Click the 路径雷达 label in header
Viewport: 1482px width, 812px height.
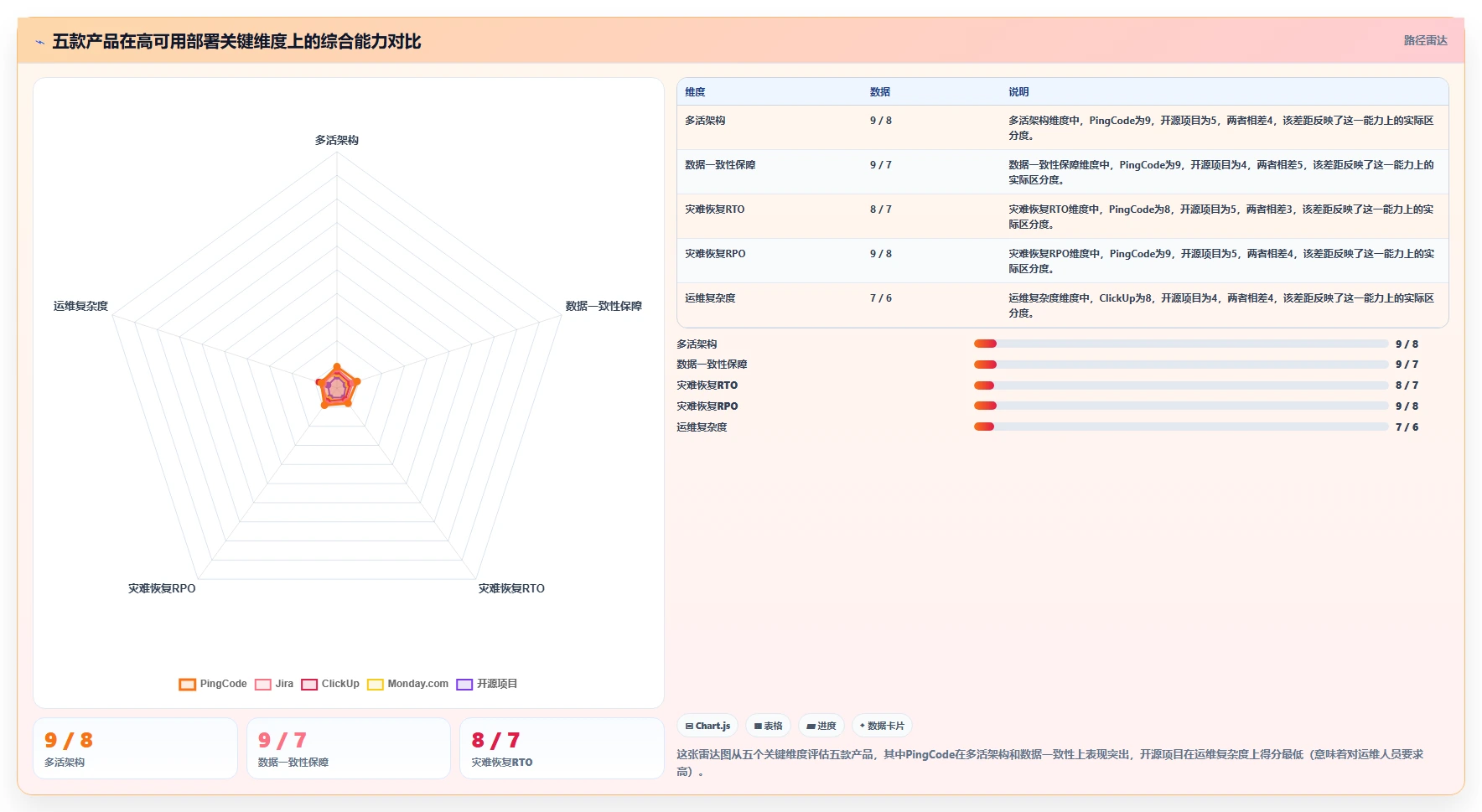pos(1425,40)
